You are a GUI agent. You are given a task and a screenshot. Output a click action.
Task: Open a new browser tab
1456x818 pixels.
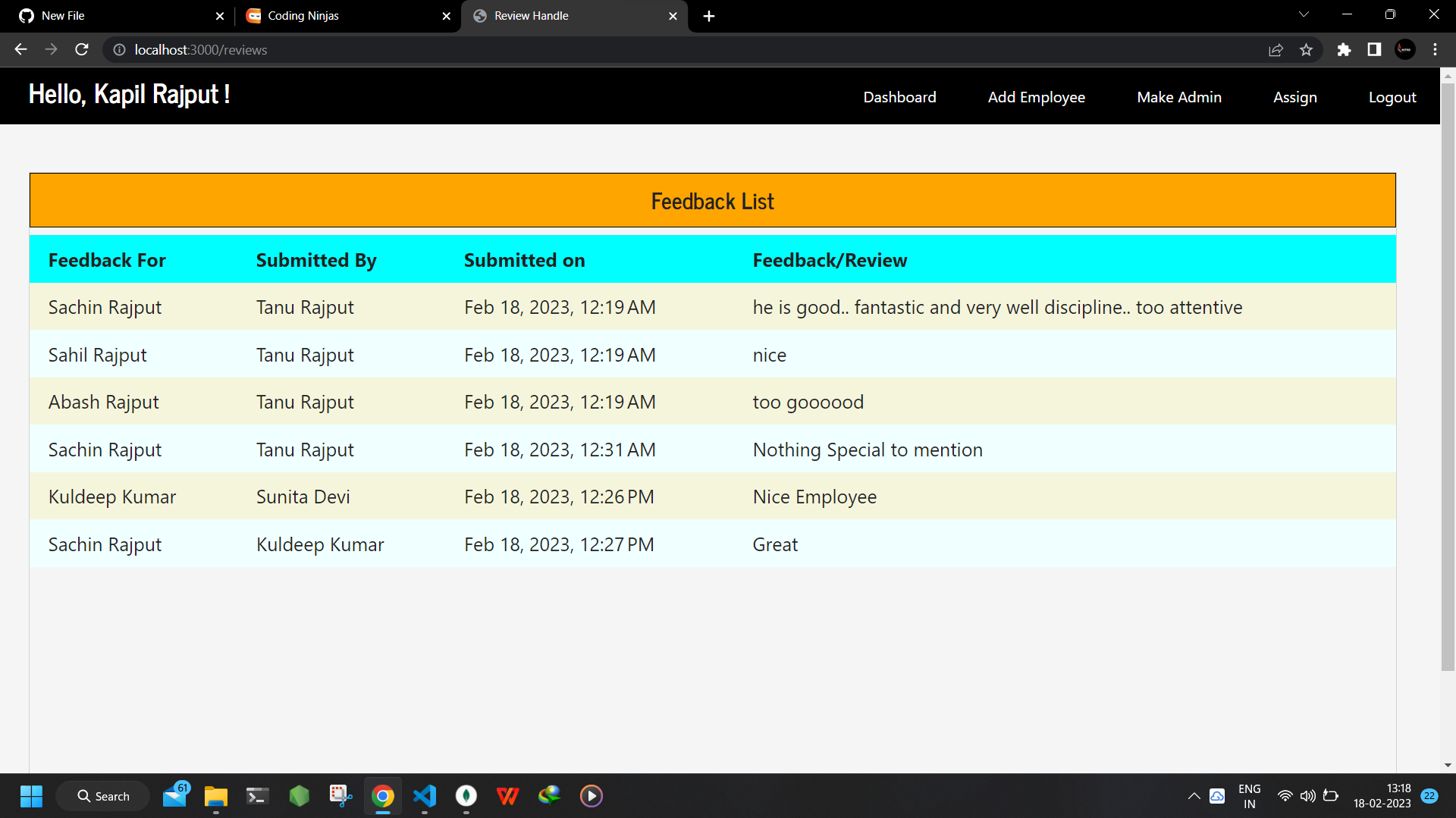coord(708,15)
